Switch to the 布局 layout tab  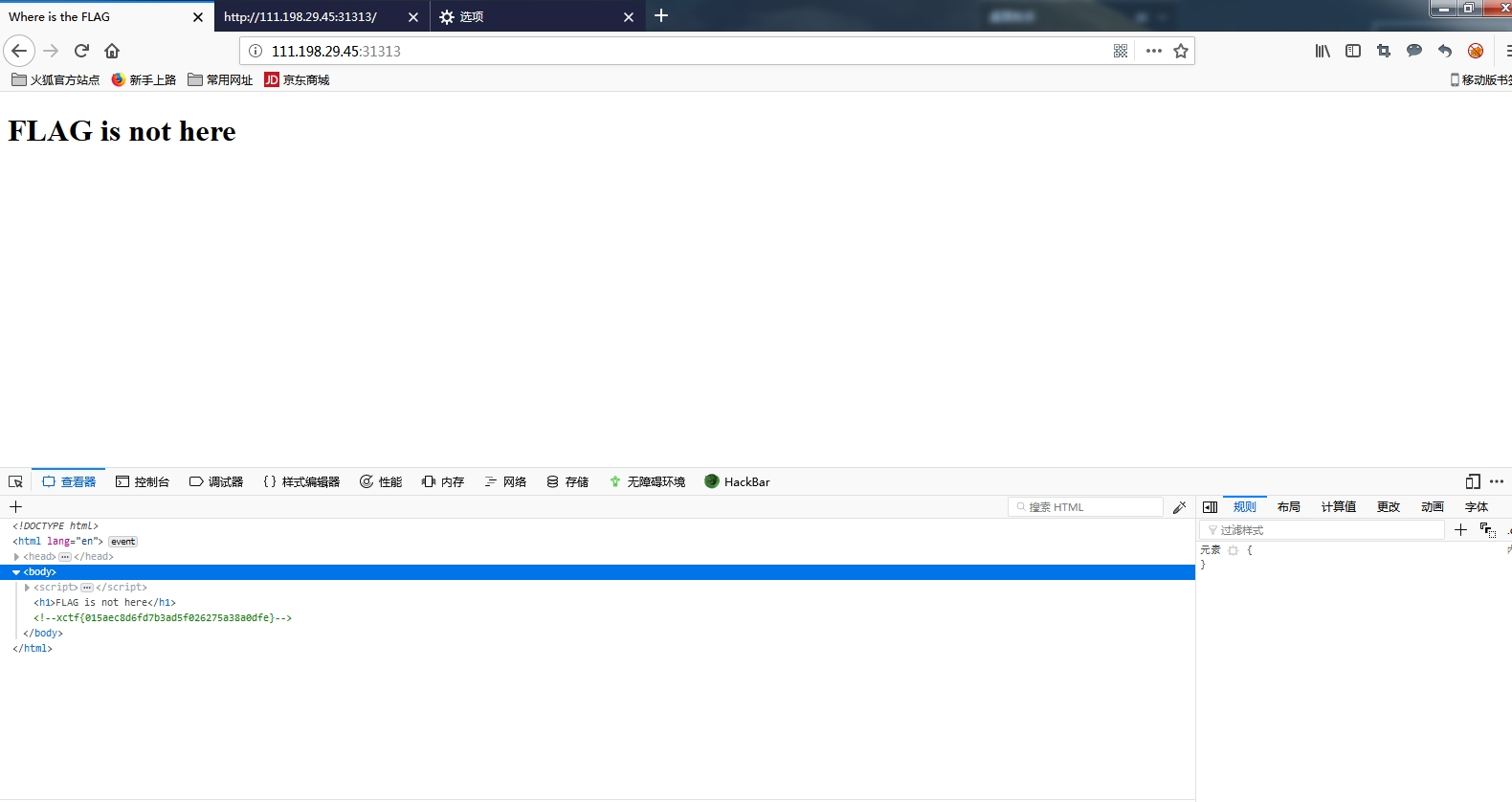pos(1289,507)
